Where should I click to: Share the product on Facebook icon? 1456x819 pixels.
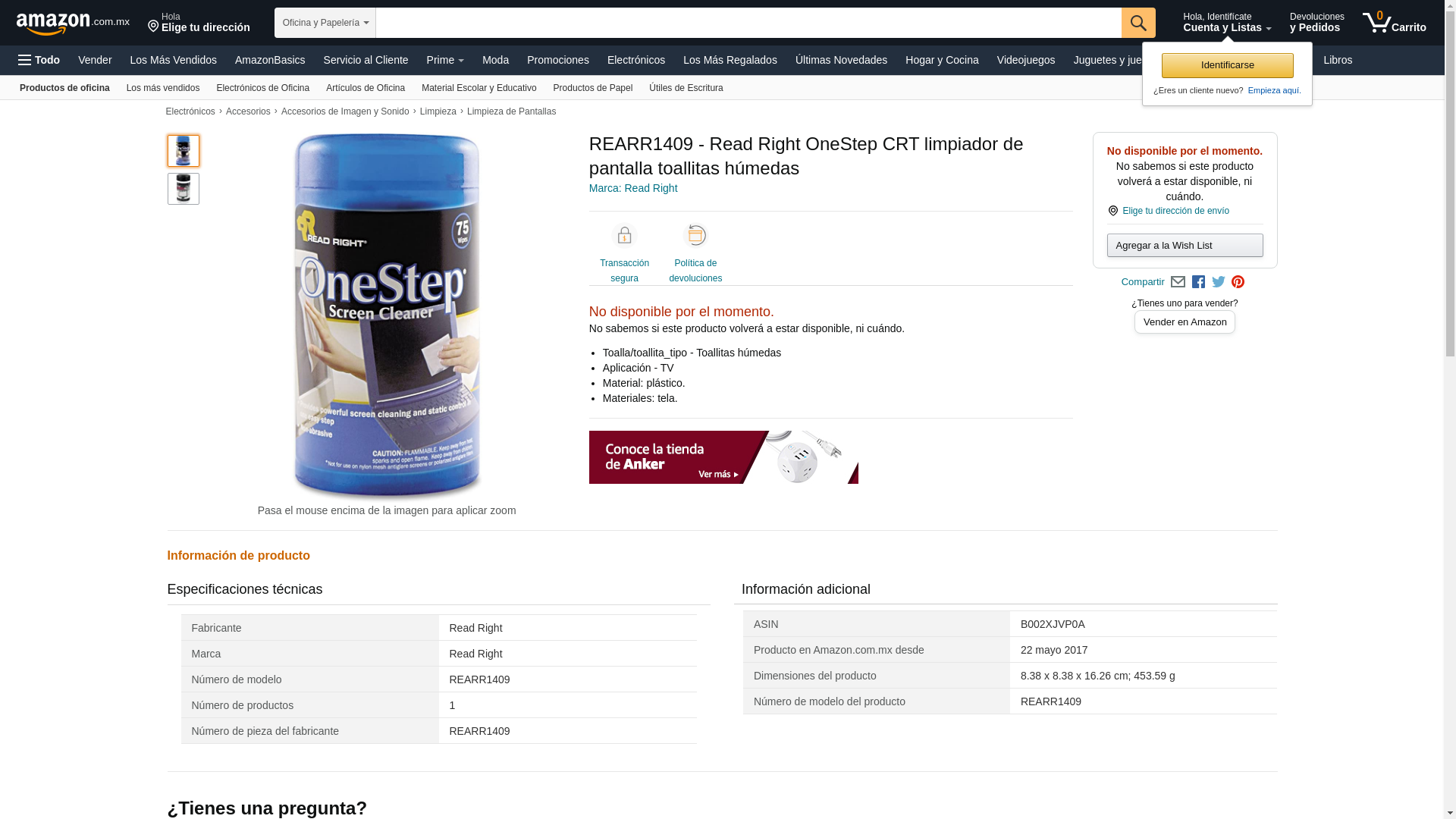[1198, 282]
